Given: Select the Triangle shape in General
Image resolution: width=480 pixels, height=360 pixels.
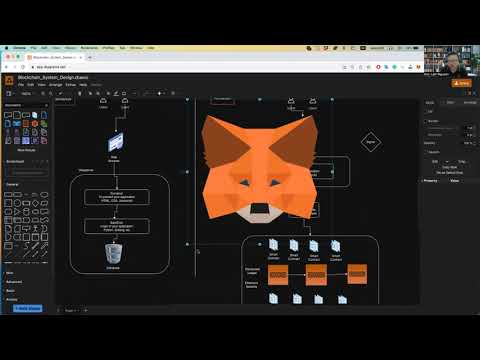Looking at the screenshot, I should (x=17, y=212).
